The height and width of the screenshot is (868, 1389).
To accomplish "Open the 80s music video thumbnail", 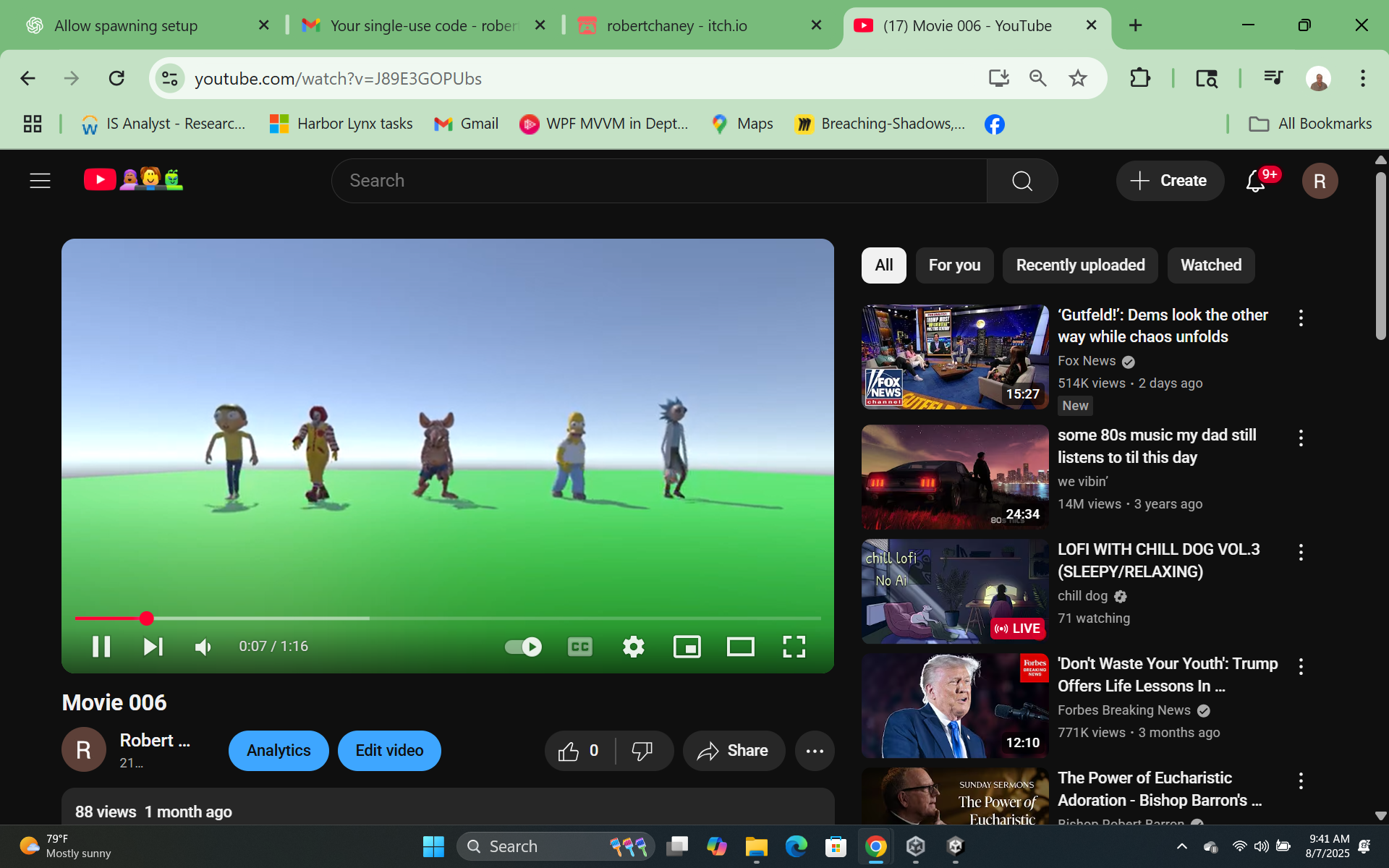I will coord(955,477).
